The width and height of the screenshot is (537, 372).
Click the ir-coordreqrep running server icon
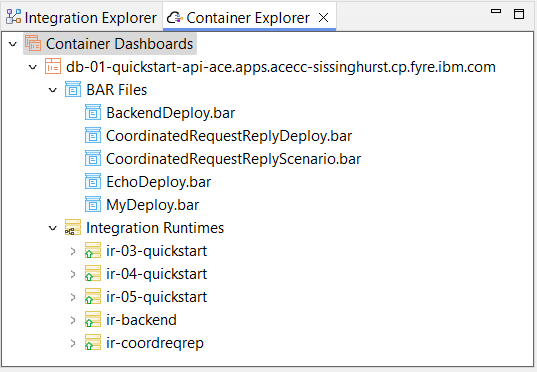click(93, 342)
